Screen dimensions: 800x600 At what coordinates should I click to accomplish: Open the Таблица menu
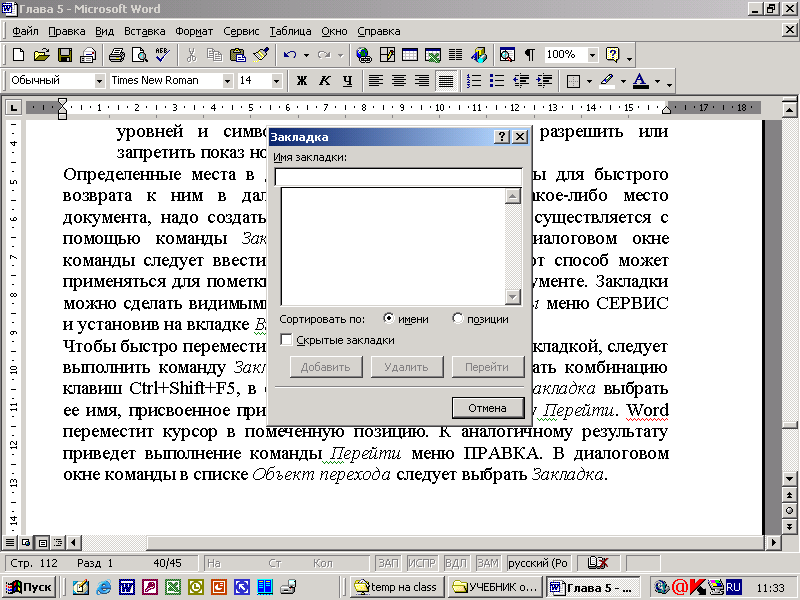pos(290,31)
